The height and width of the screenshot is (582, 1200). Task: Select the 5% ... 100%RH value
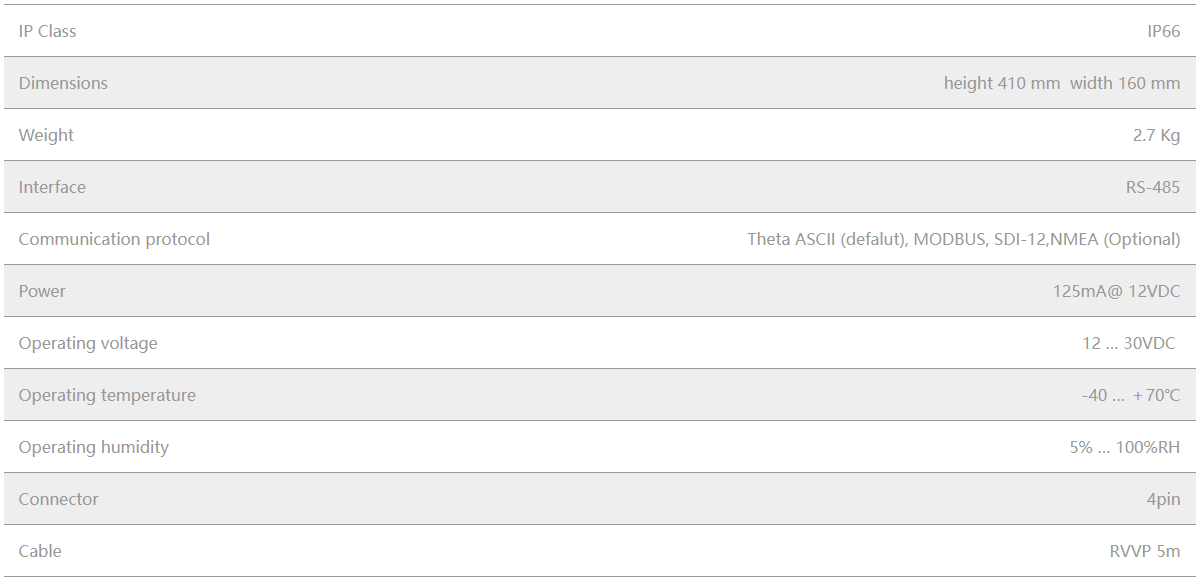point(1124,447)
